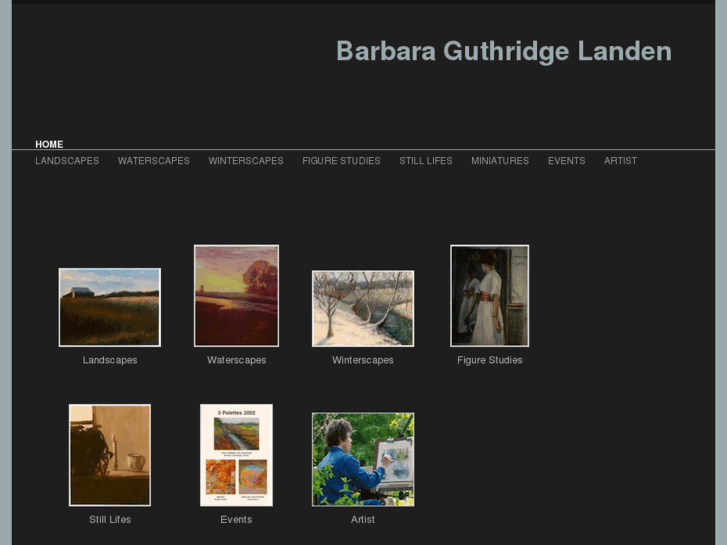
Task: Click the Figure Studies caption link
Action: click(x=490, y=360)
